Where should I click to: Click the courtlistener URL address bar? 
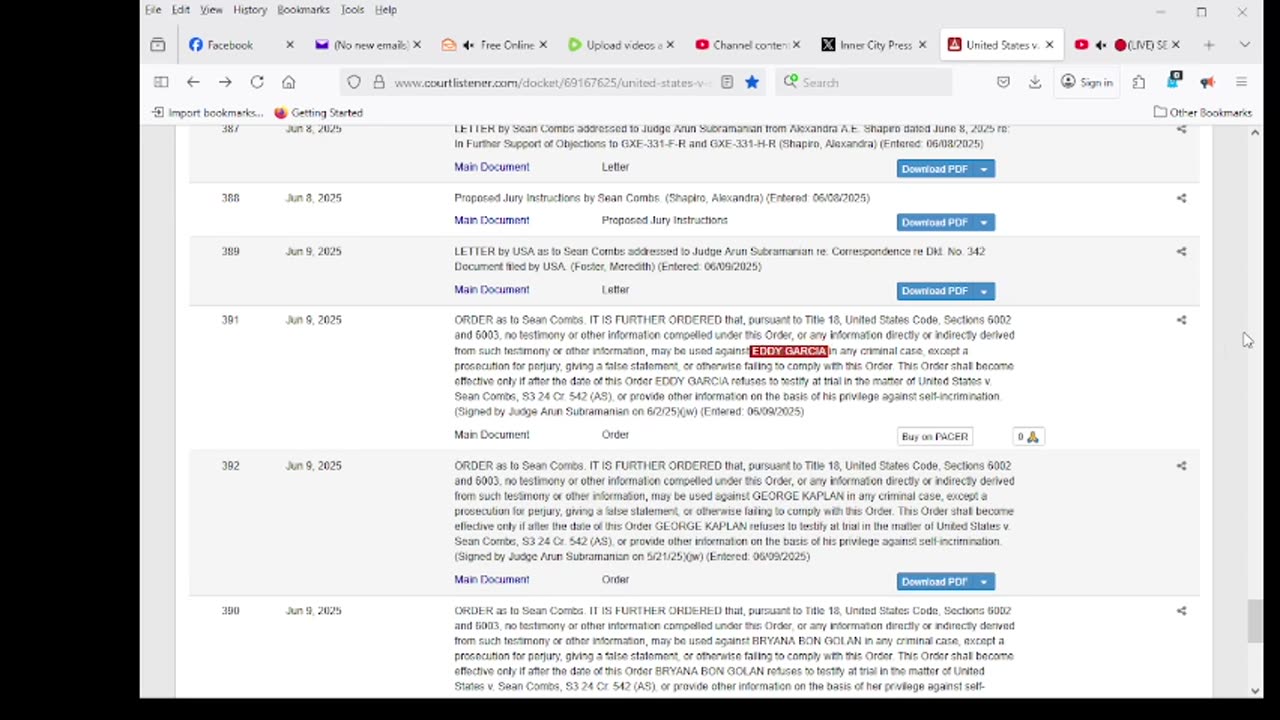pyautogui.click(x=552, y=82)
